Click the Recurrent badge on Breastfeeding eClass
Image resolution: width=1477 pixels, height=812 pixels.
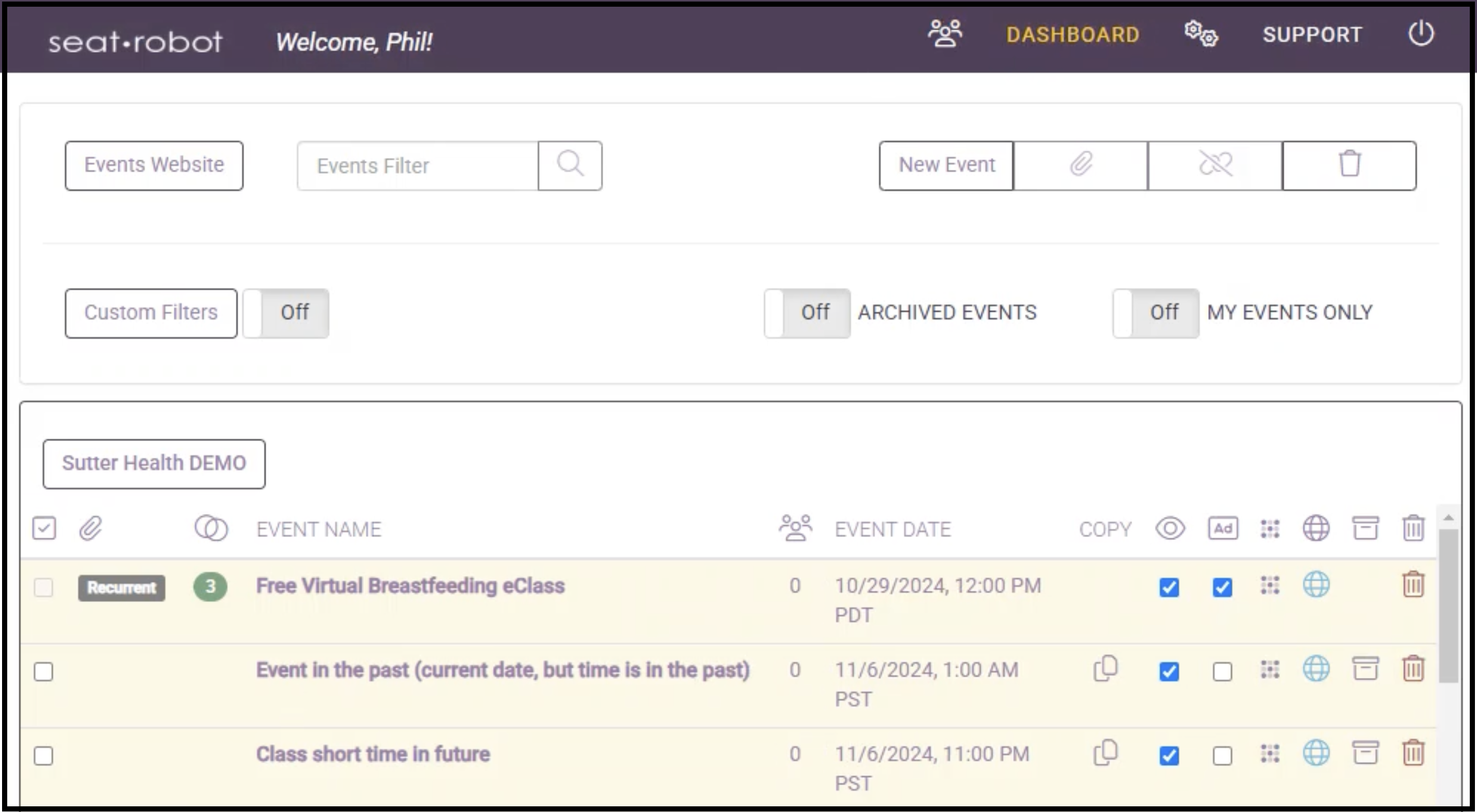(122, 588)
